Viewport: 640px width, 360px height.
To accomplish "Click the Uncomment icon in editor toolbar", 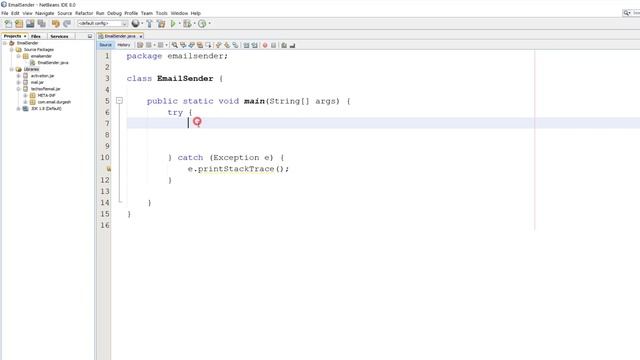I will (x=292, y=45).
